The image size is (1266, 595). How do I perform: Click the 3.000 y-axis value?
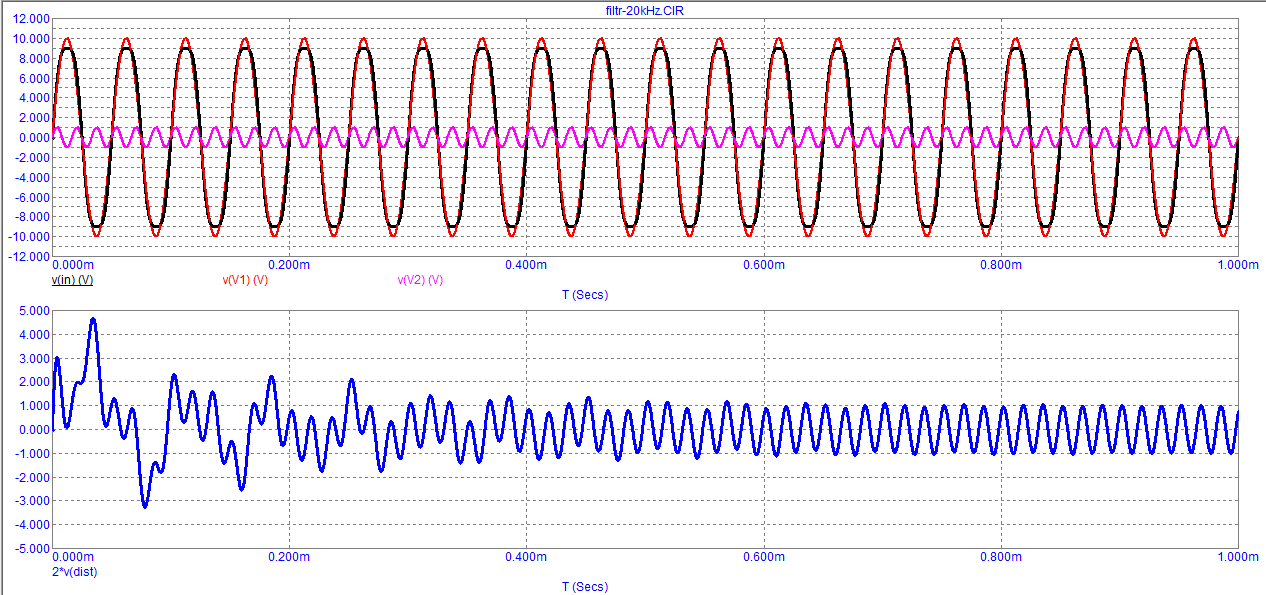(x=34, y=358)
